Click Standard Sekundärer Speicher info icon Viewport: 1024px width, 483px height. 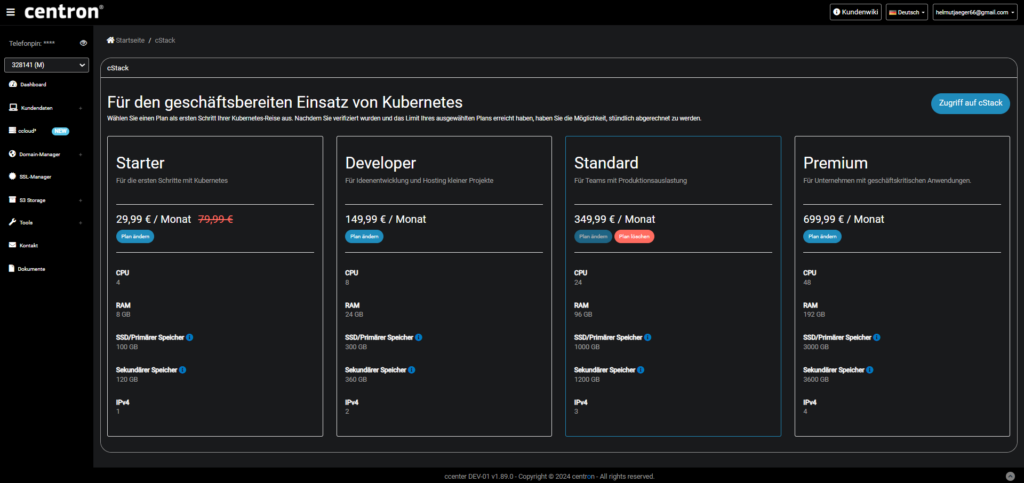(x=641, y=370)
